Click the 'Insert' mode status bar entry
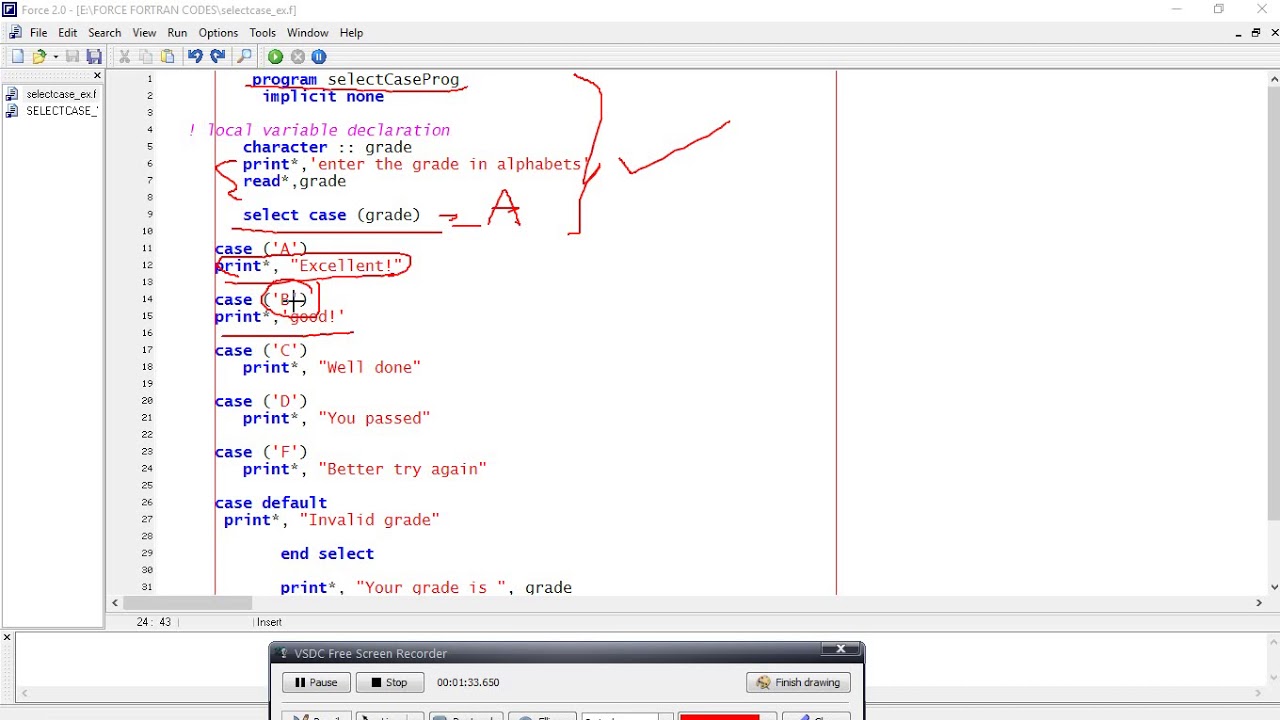This screenshot has width=1280, height=720. tap(269, 622)
